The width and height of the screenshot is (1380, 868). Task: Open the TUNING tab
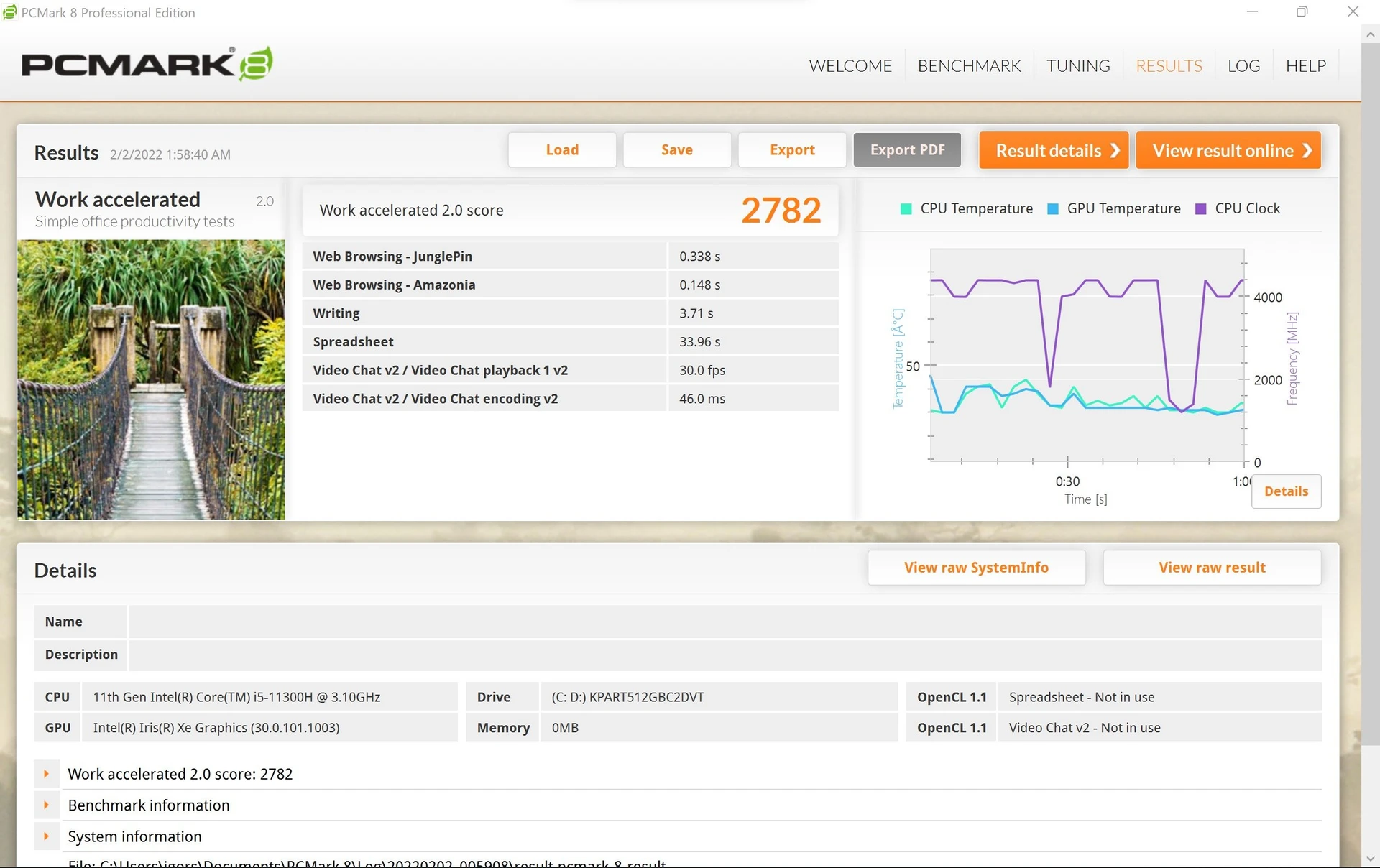pyautogui.click(x=1078, y=66)
